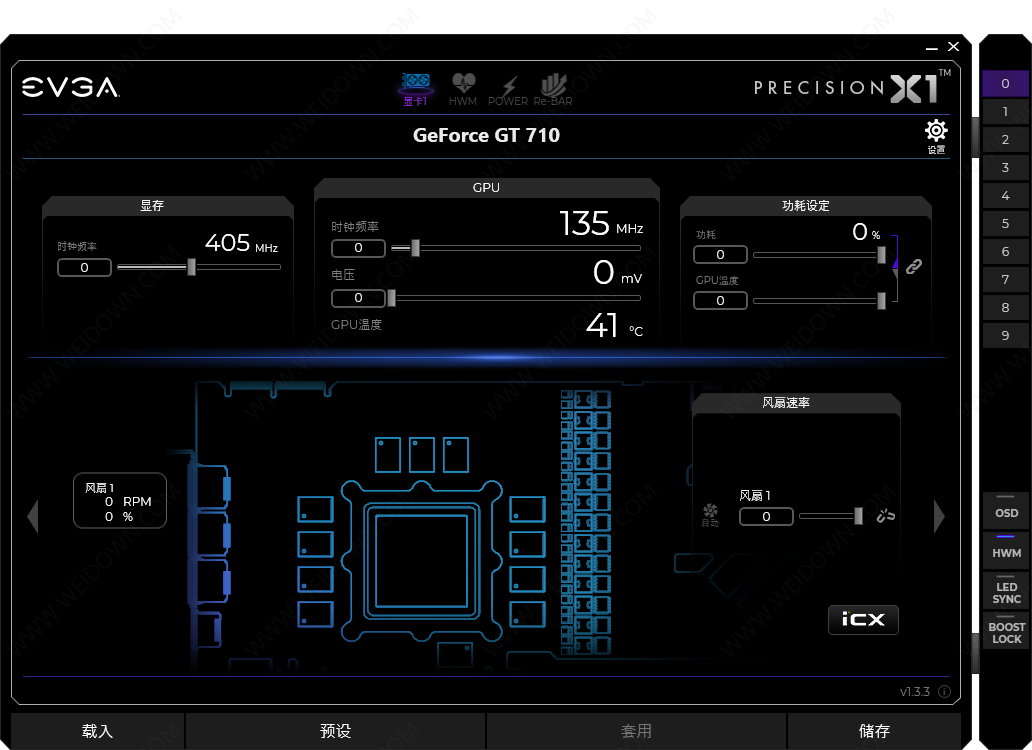Image resolution: width=1032 pixels, height=750 pixels.
Task: Open the iCX button
Action: pos(863,620)
